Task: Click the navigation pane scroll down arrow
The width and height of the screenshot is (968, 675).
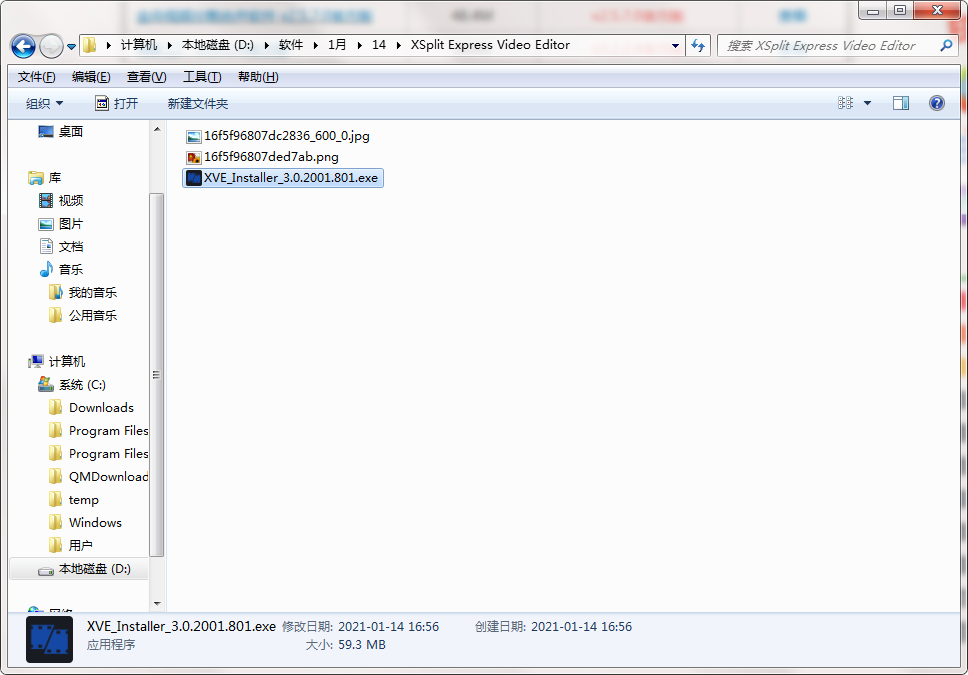Action: pos(157,603)
